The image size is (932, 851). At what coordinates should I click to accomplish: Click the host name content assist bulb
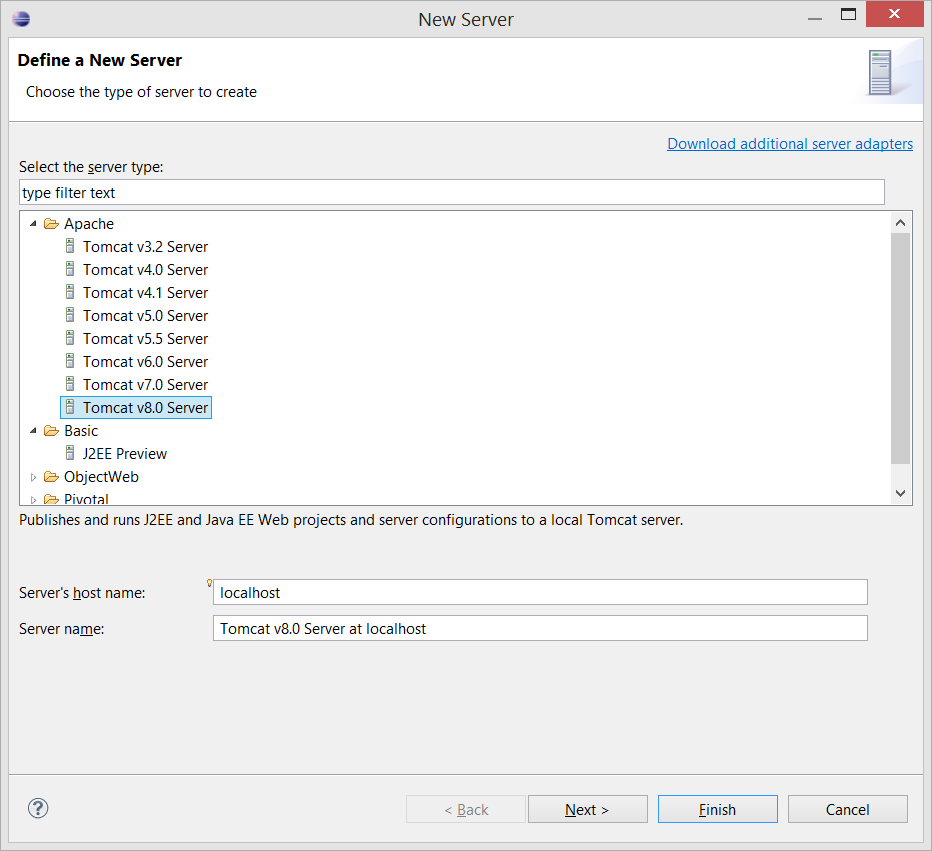[x=209, y=583]
